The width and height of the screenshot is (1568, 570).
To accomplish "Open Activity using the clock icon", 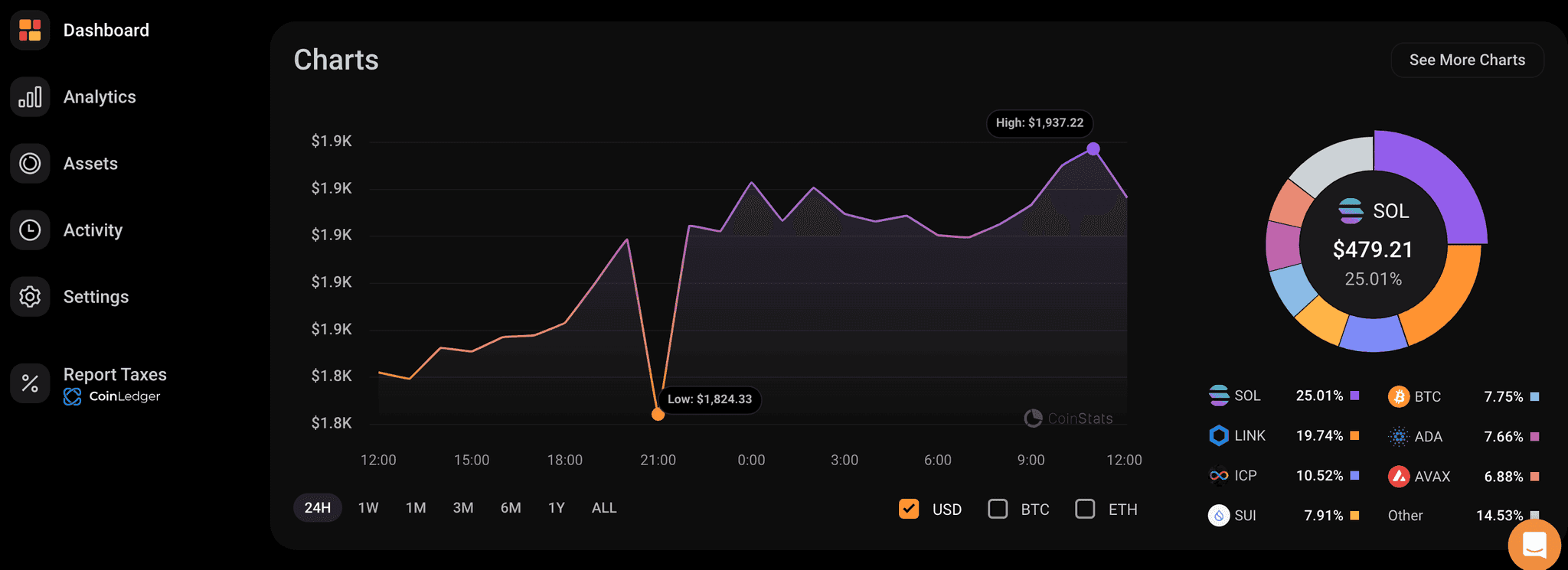I will pyautogui.click(x=30, y=230).
